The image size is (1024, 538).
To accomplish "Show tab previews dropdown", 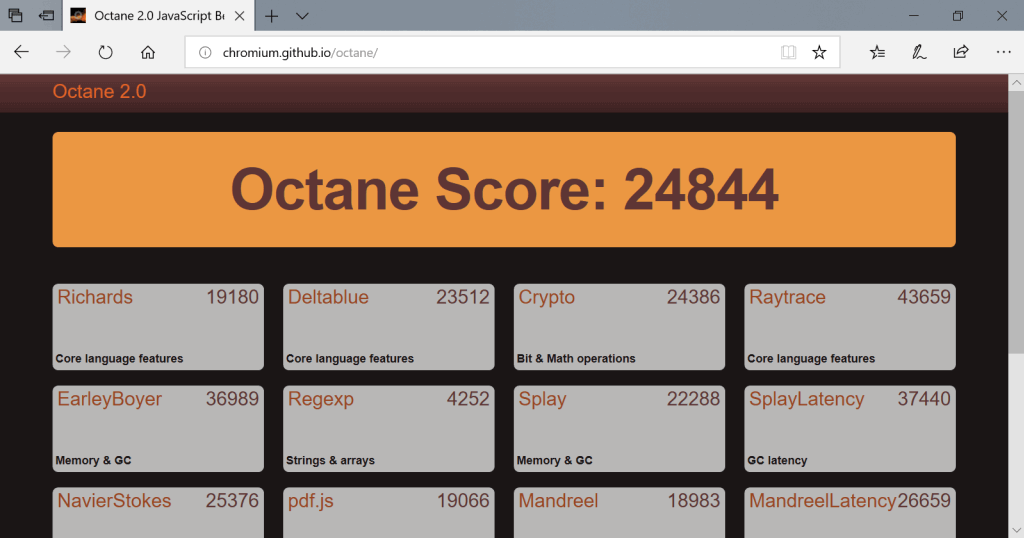I will [302, 16].
